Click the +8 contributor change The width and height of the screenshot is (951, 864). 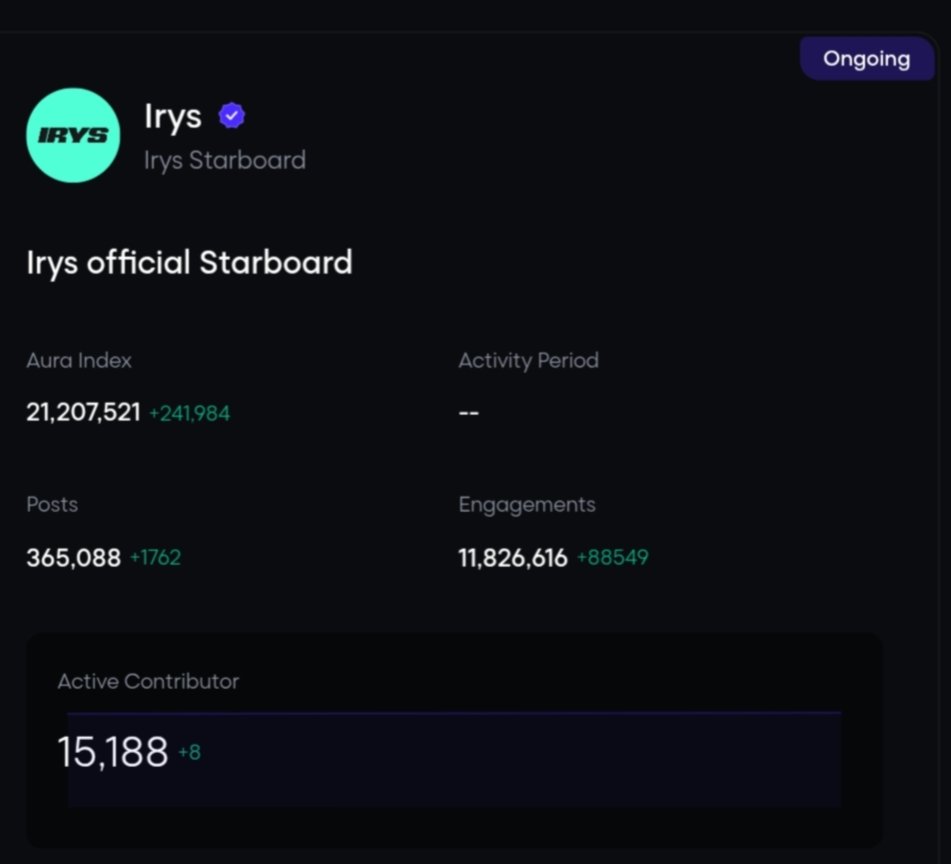[189, 752]
